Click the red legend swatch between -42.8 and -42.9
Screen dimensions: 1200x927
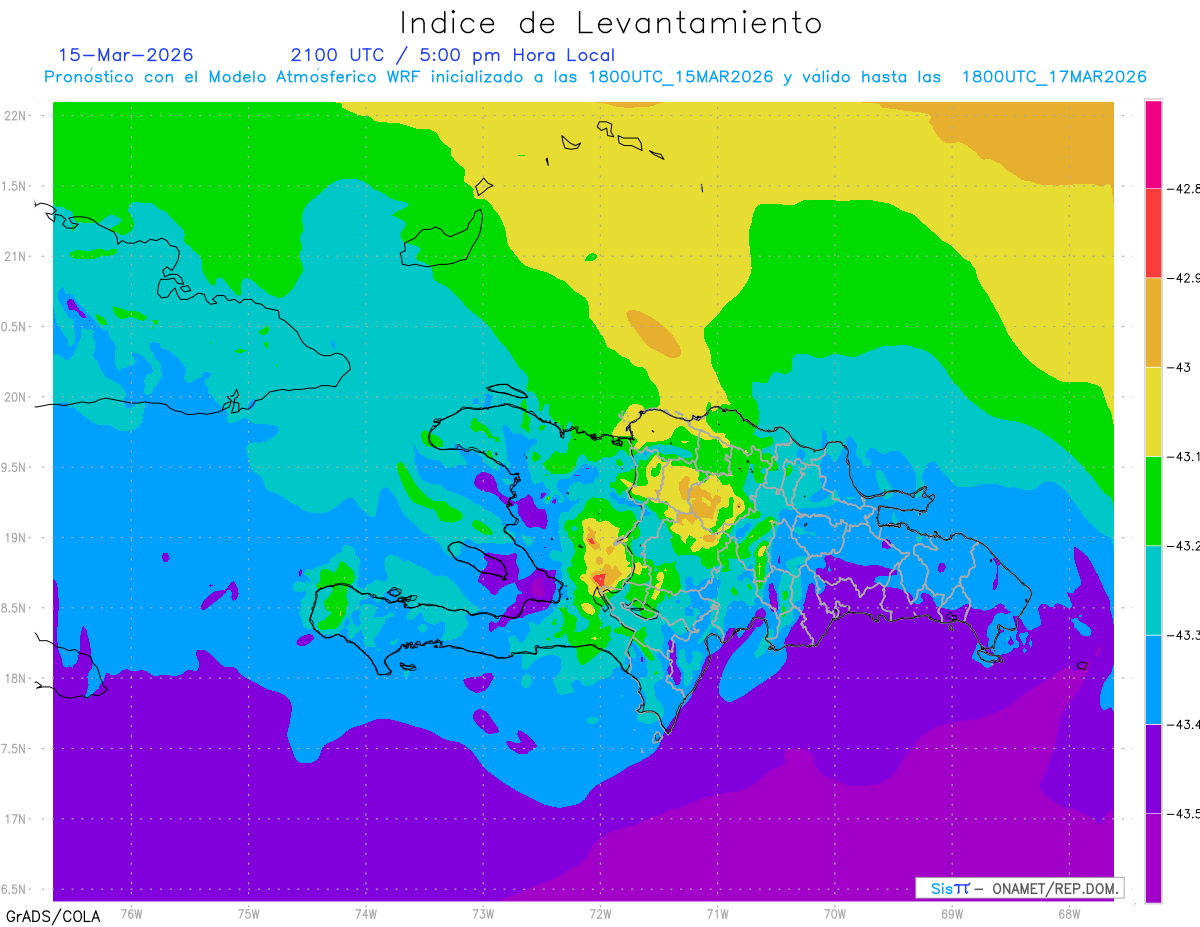pyautogui.click(x=1153, y=233)
